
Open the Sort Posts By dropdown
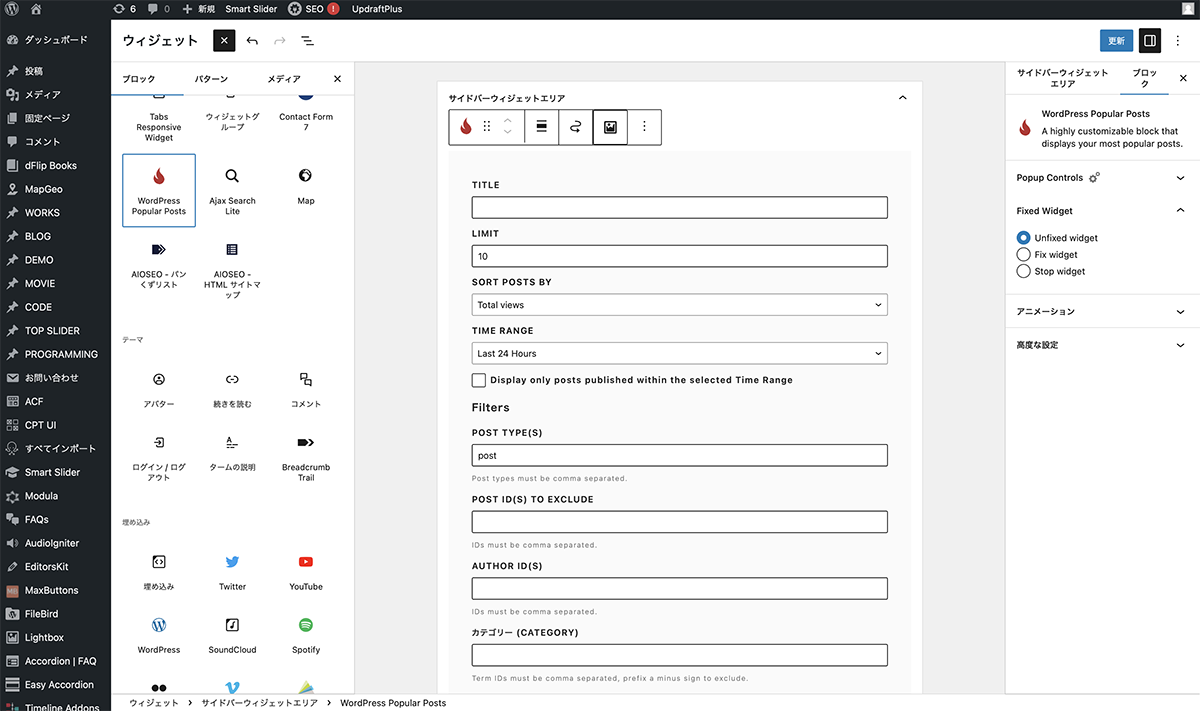(679, 305)
